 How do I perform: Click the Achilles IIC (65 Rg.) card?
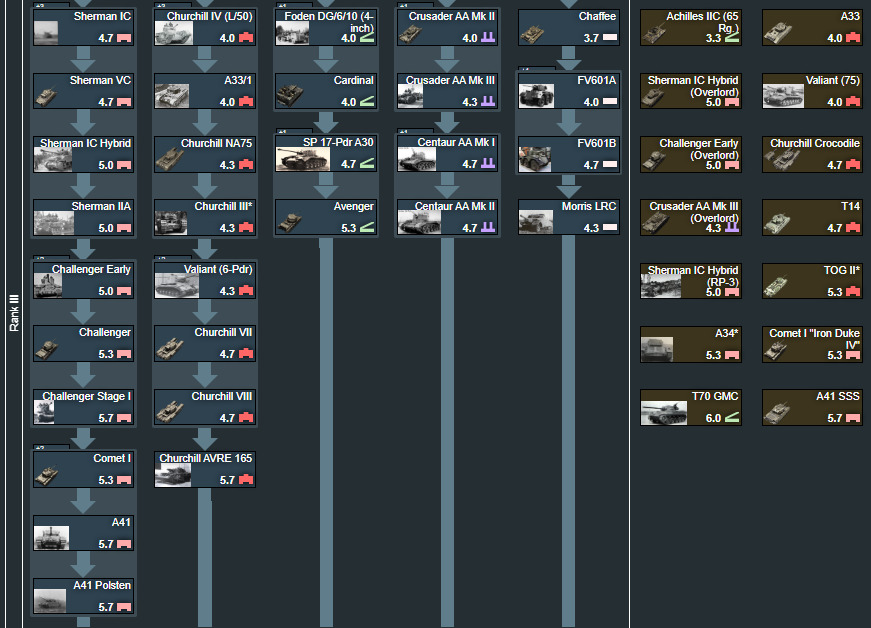coord(691,28)
